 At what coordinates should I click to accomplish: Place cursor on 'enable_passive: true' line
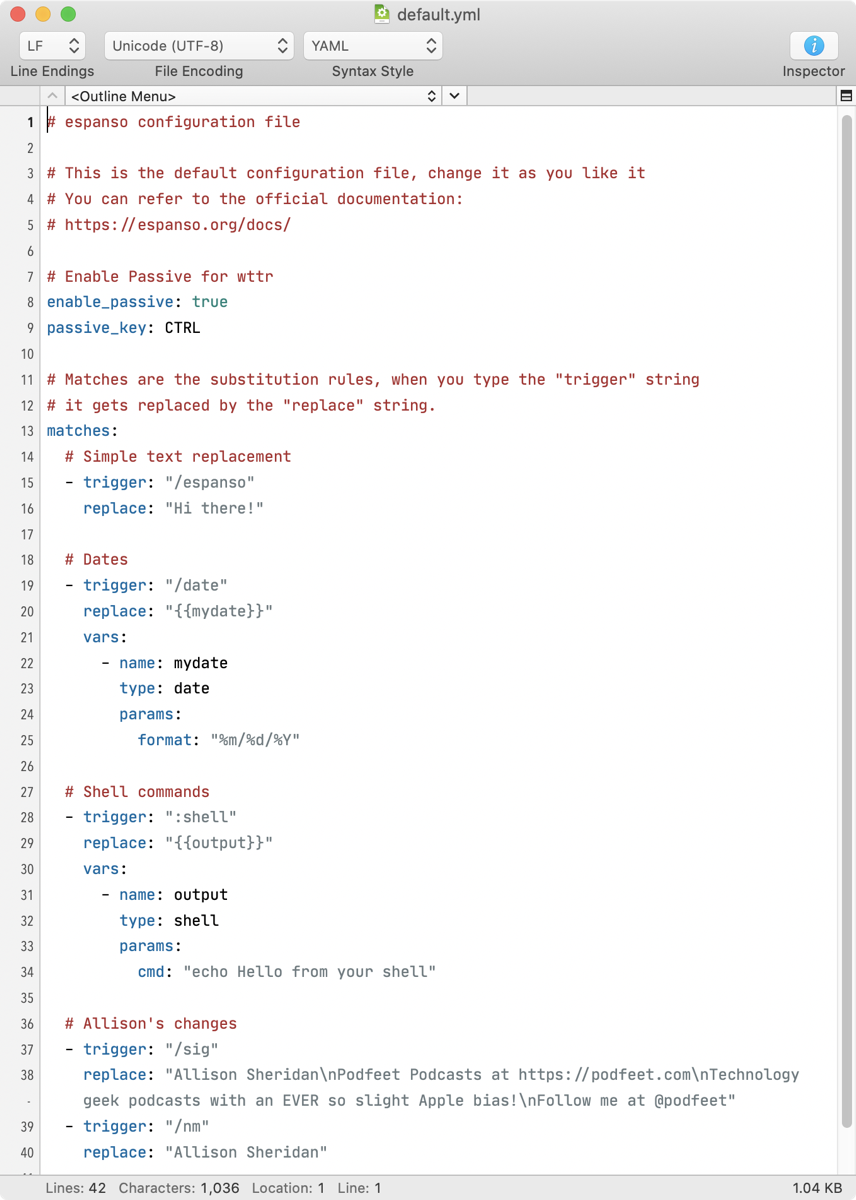137,302
